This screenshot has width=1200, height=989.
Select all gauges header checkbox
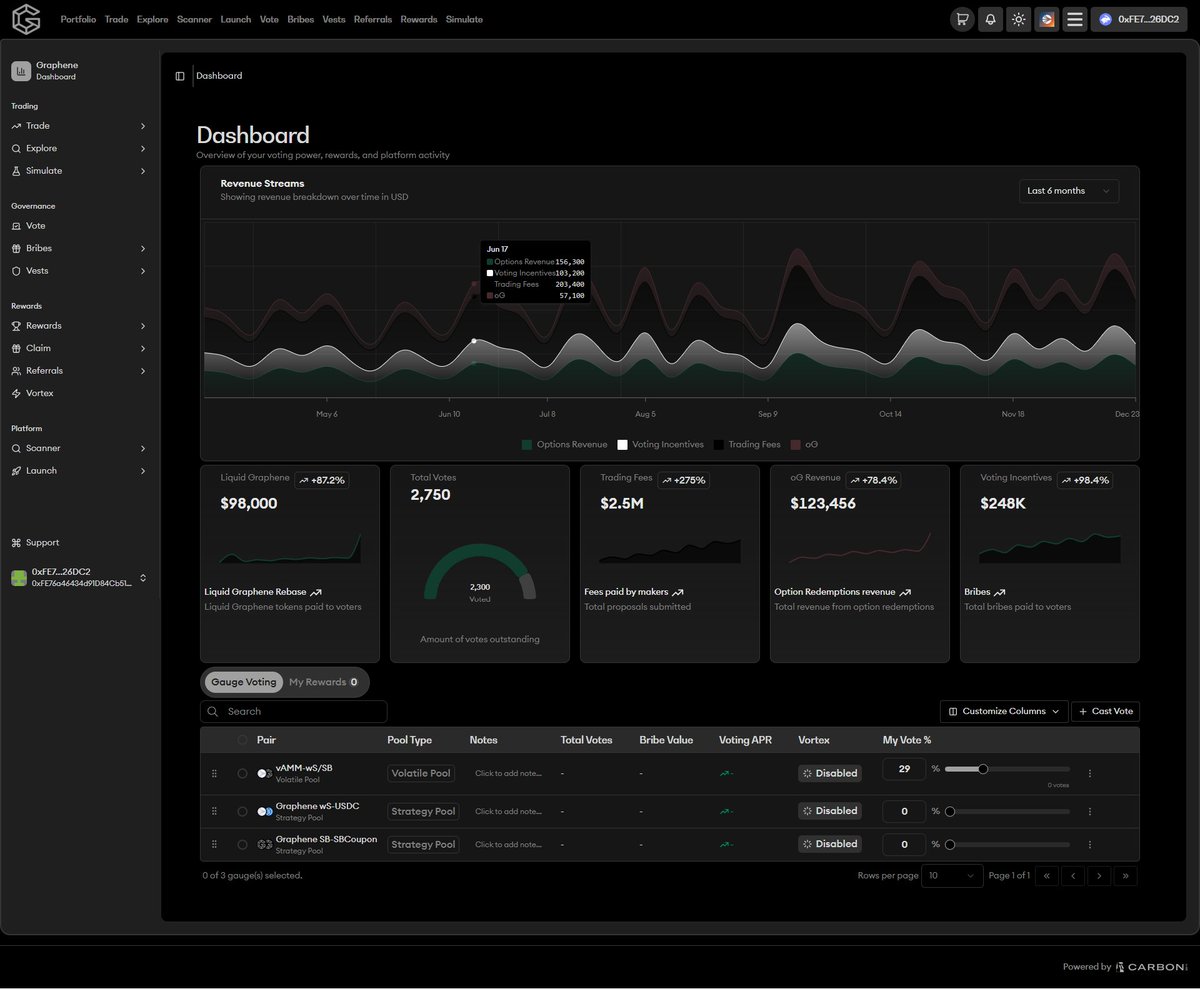pos(242,740)
